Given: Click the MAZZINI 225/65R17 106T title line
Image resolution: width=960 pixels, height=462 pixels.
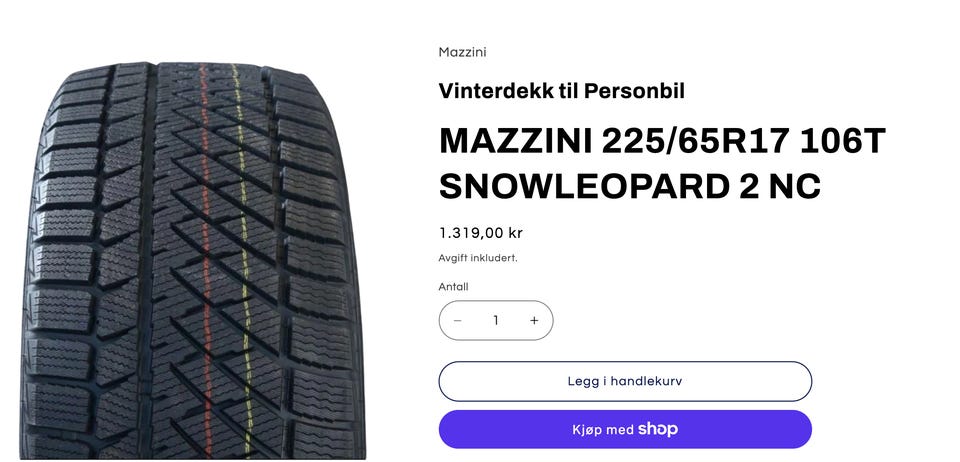Looking at the screenshot, I should click(662, 142).
